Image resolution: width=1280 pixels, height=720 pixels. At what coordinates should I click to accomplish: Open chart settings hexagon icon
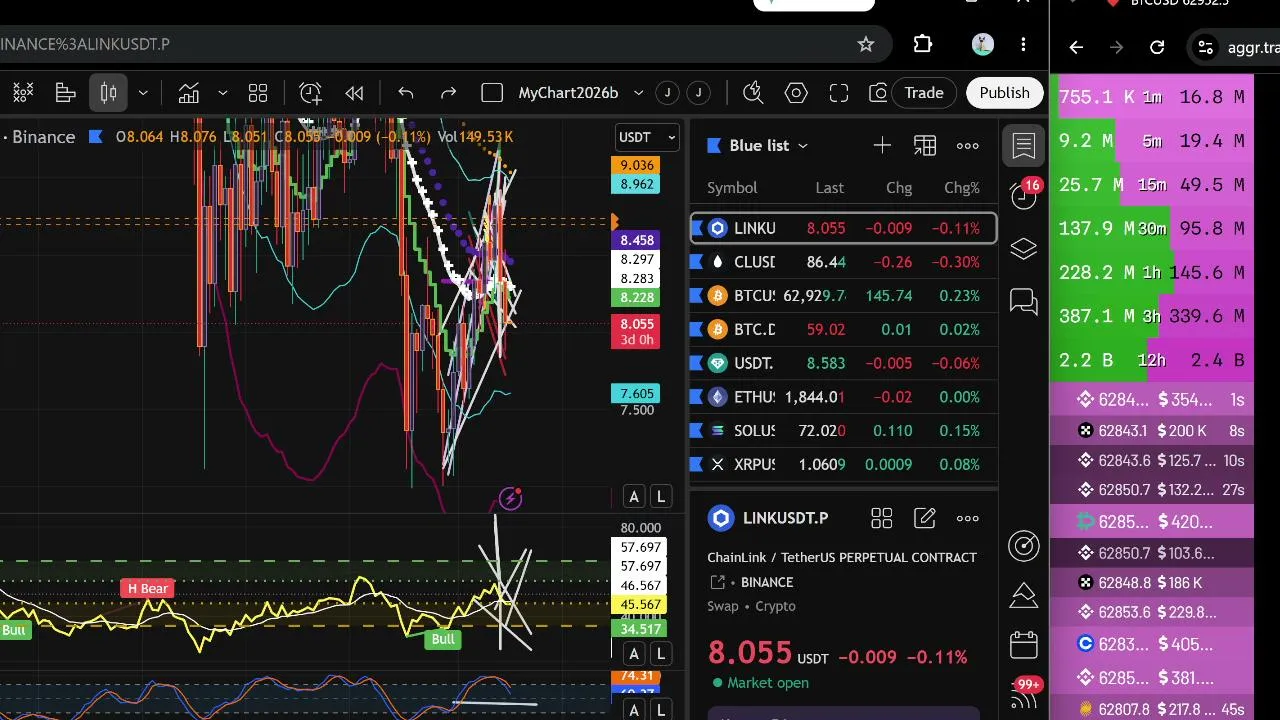click(x=796, y=93)
